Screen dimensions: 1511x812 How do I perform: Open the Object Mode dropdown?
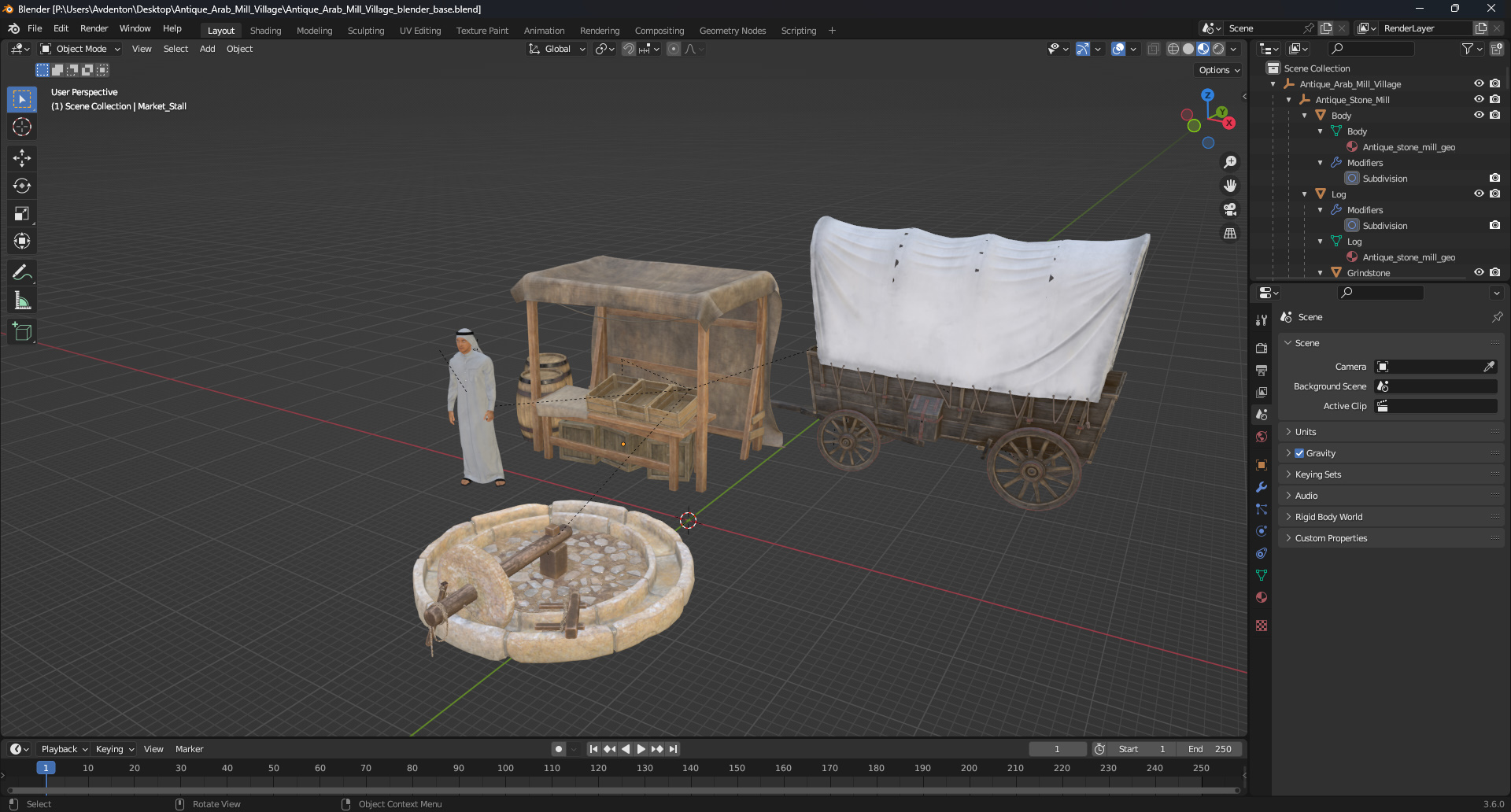click(x=80, y=49)
